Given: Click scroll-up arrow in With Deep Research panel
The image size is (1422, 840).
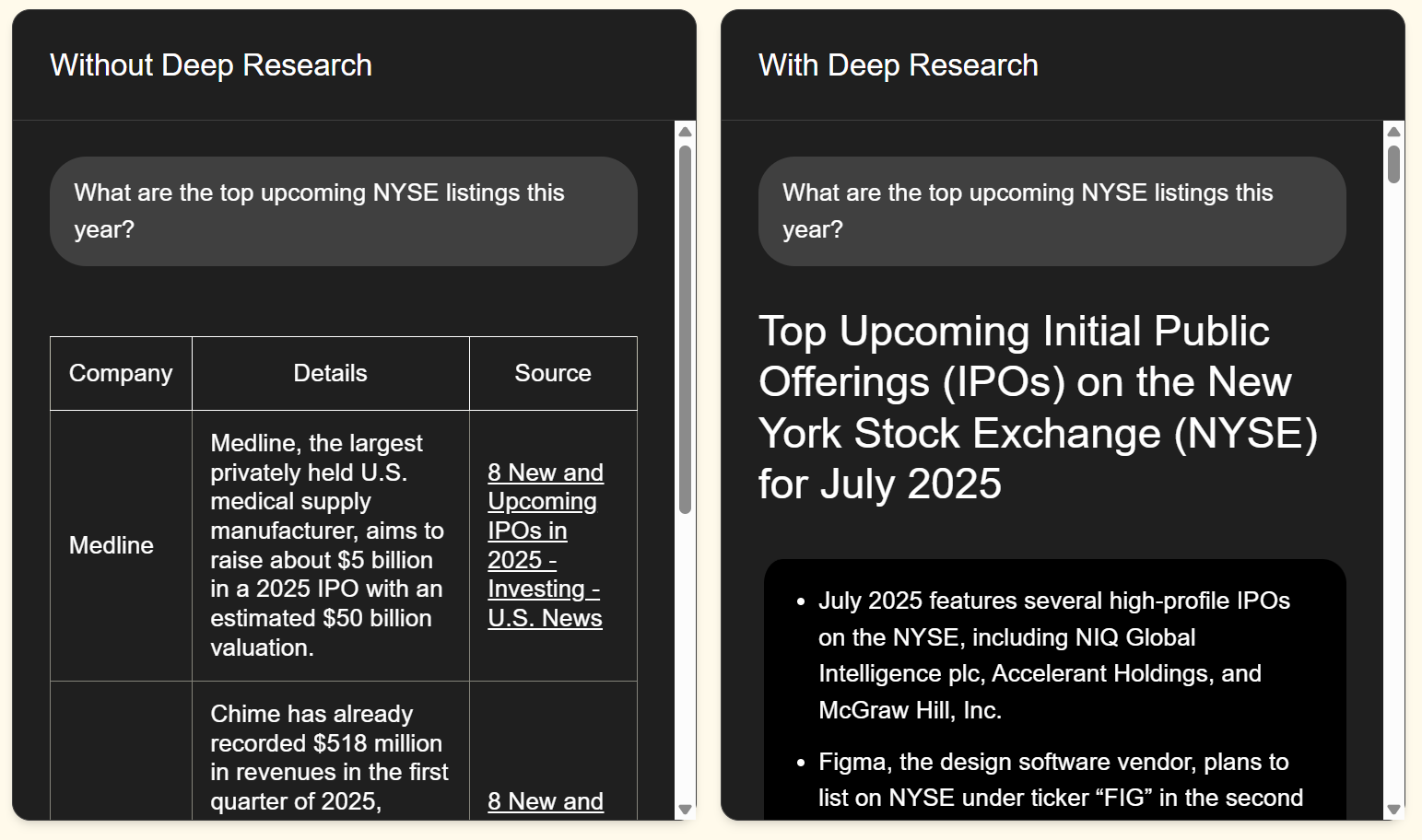Looking at the screenshot, I should point(1393,132).
